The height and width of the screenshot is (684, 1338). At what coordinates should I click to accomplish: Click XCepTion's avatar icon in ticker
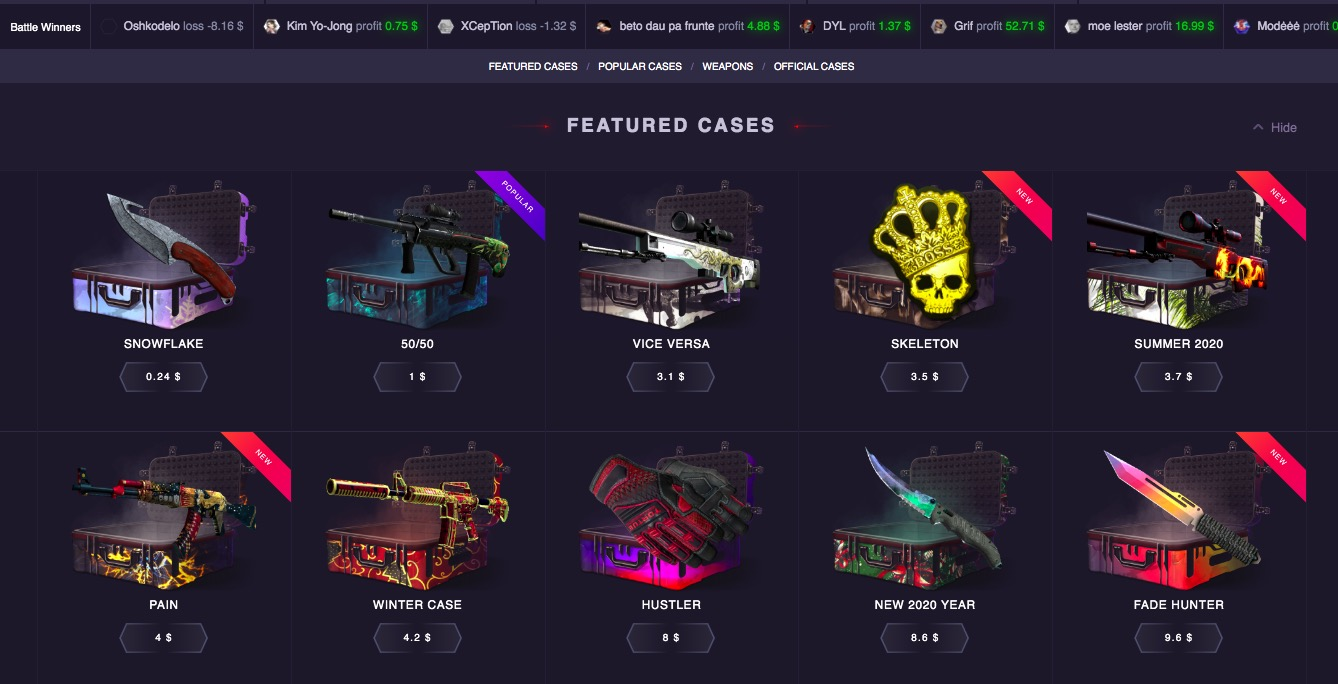446,26
